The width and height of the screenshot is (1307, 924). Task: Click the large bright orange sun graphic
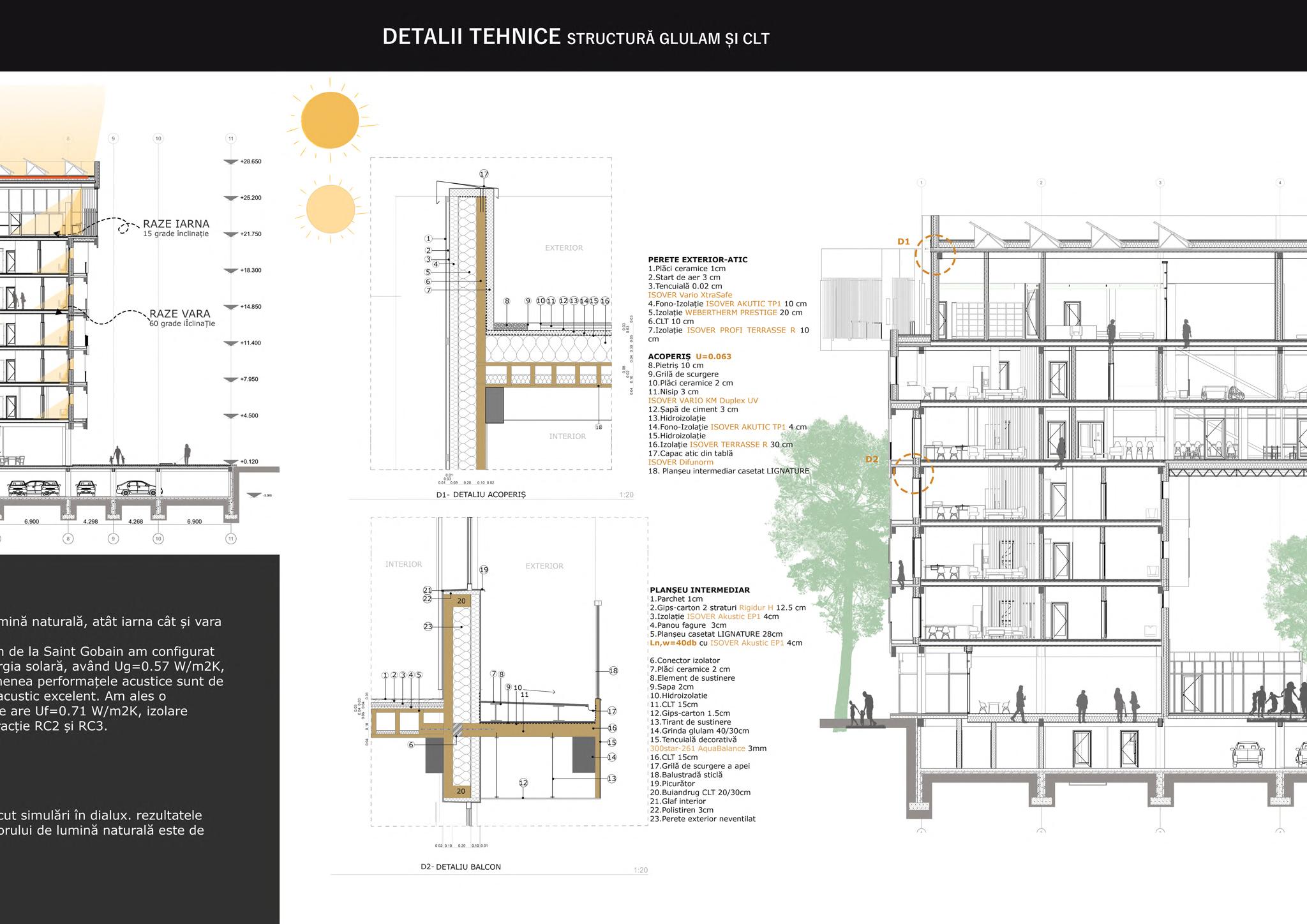tap(330, 120)
